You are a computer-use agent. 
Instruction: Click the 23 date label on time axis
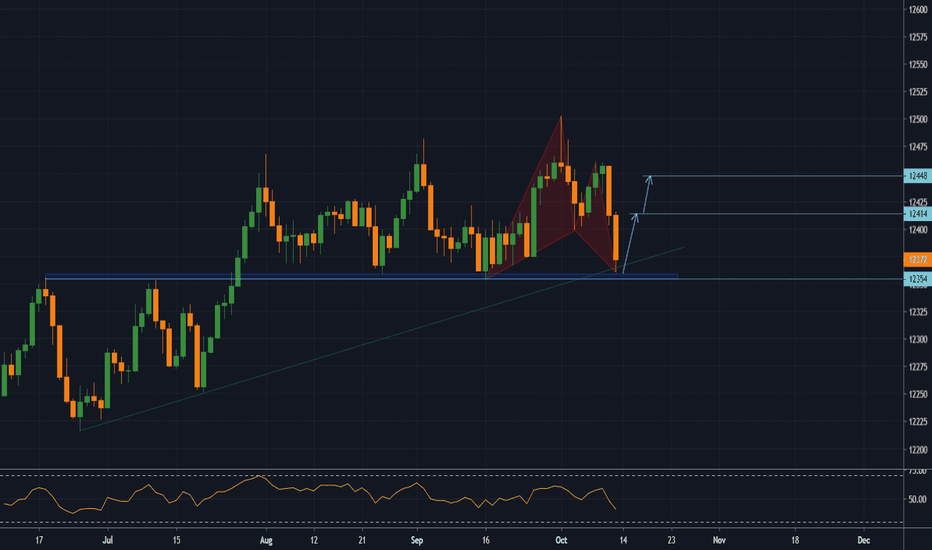point(671,540)
